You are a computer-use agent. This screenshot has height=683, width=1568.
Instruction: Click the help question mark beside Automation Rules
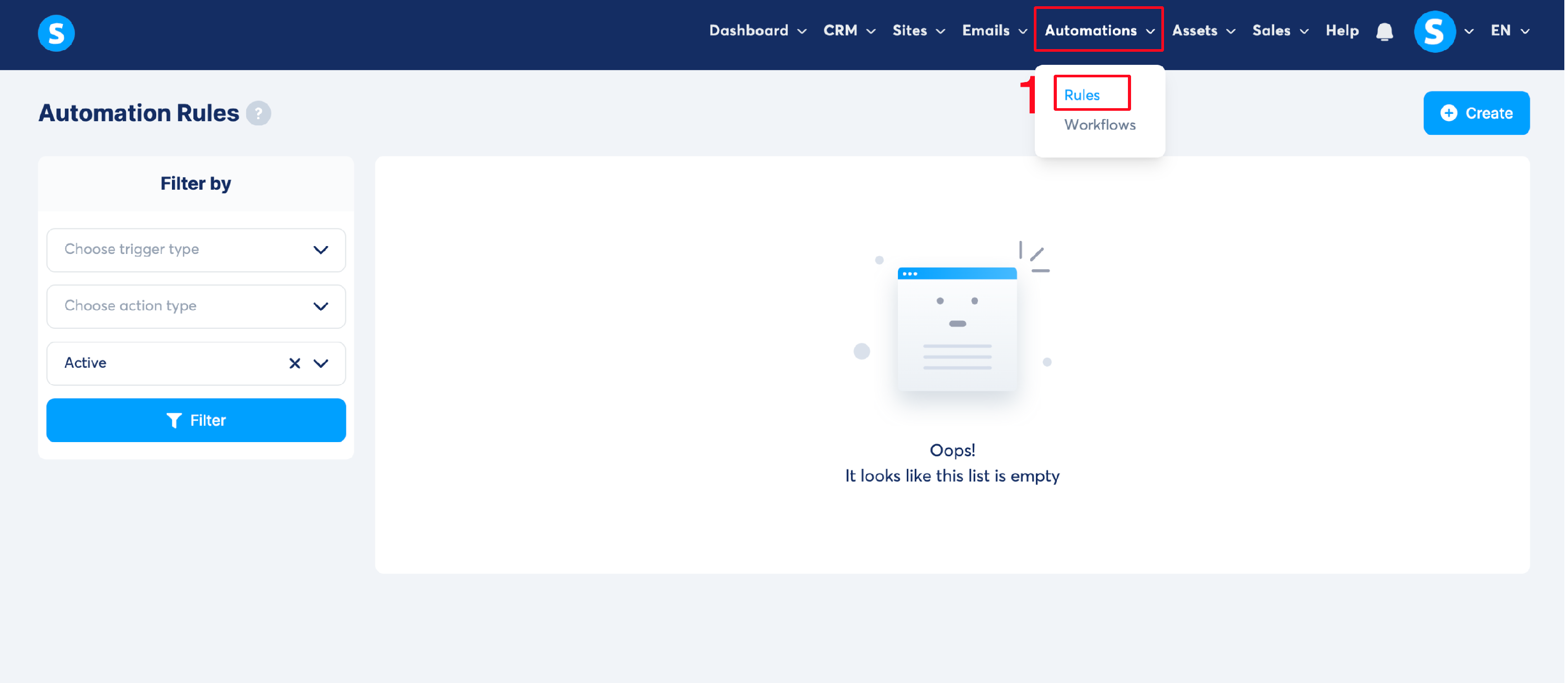(x=259, y=113)
